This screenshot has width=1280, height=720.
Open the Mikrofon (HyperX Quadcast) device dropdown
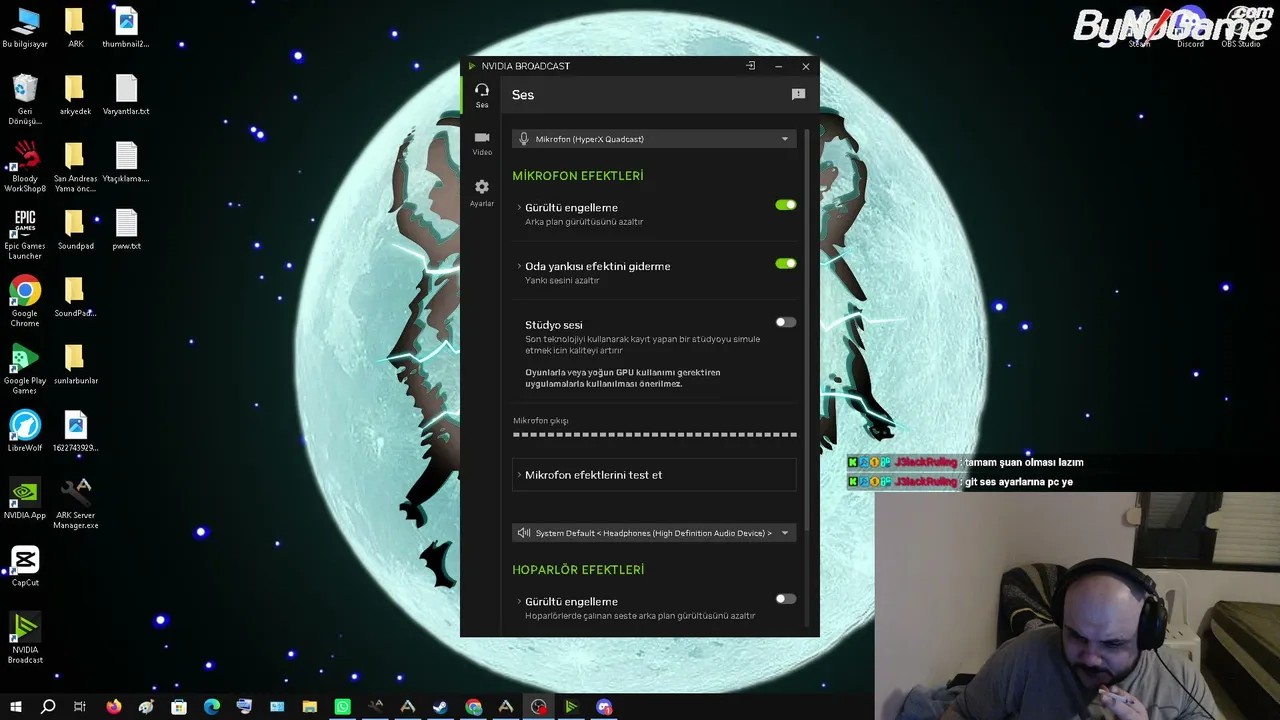[x=654, y=139]
